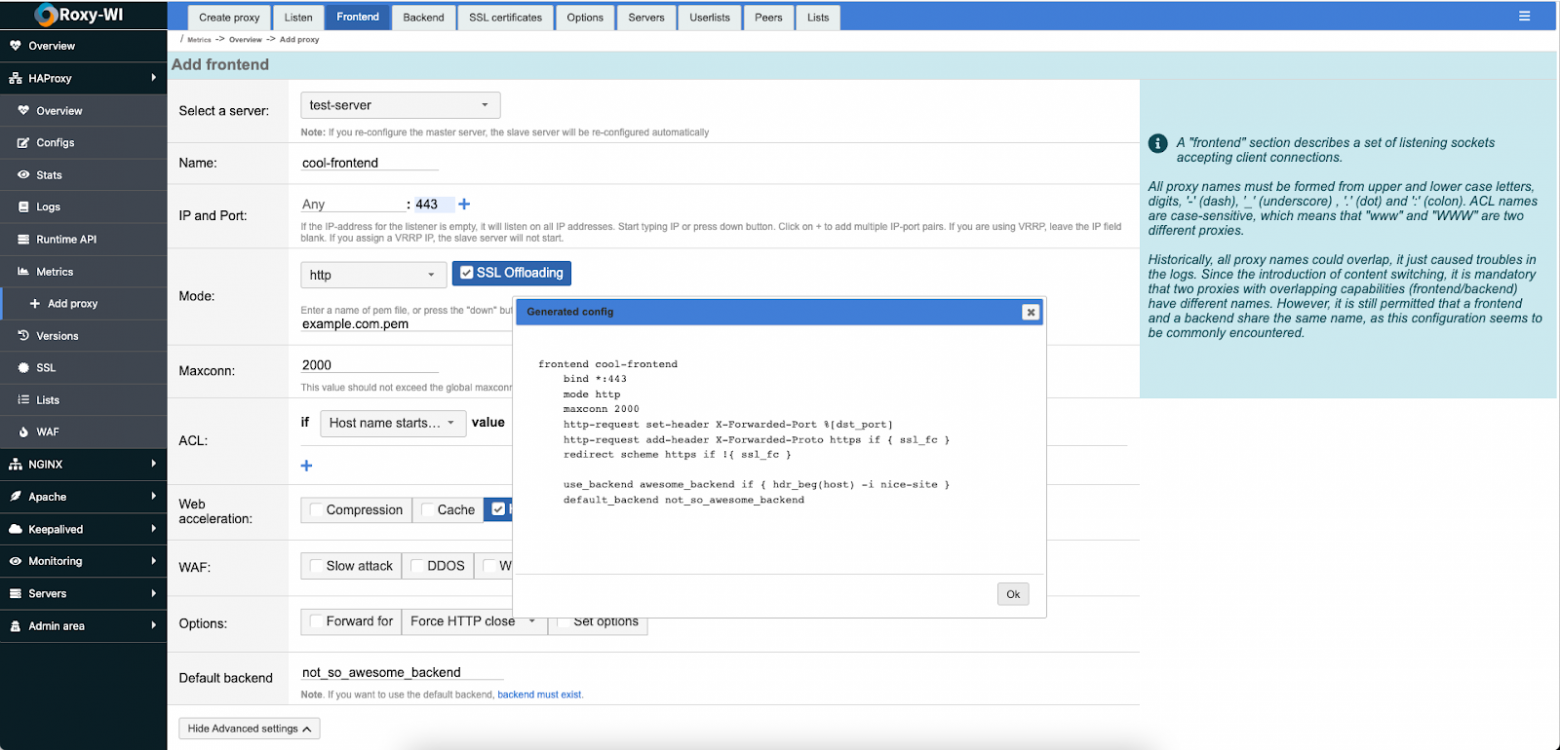Click the 'bind *:443' config line

pyautogui.click(x=595, y=379)
